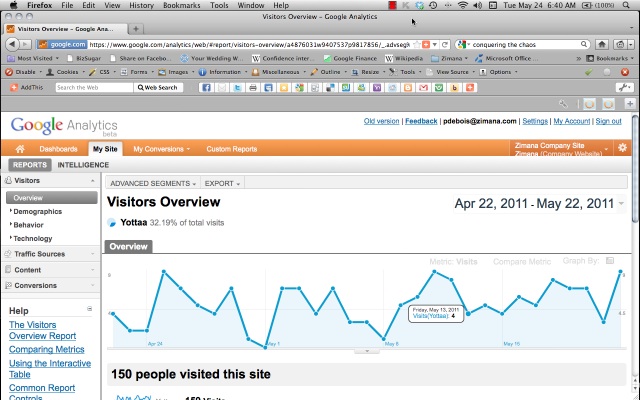The width and height of the screenshot is (640, 400).
Task: Click the magnifier icon in the search box
Action: click(x=584, y=44)
